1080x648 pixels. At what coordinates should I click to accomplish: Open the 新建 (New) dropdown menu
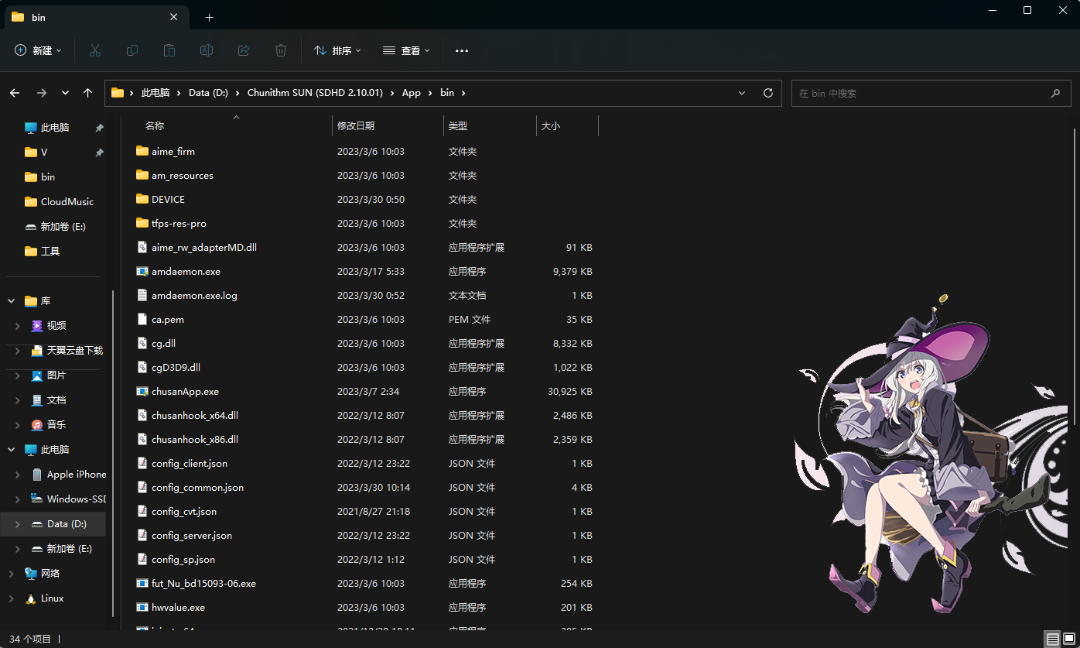tap(38, 50)
